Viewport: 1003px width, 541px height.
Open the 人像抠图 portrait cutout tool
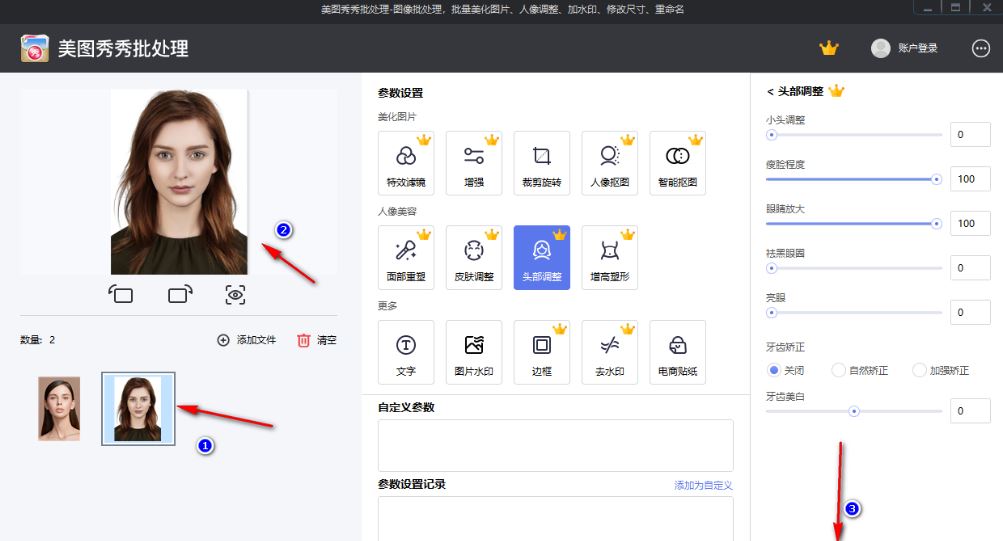coord(609,163)
